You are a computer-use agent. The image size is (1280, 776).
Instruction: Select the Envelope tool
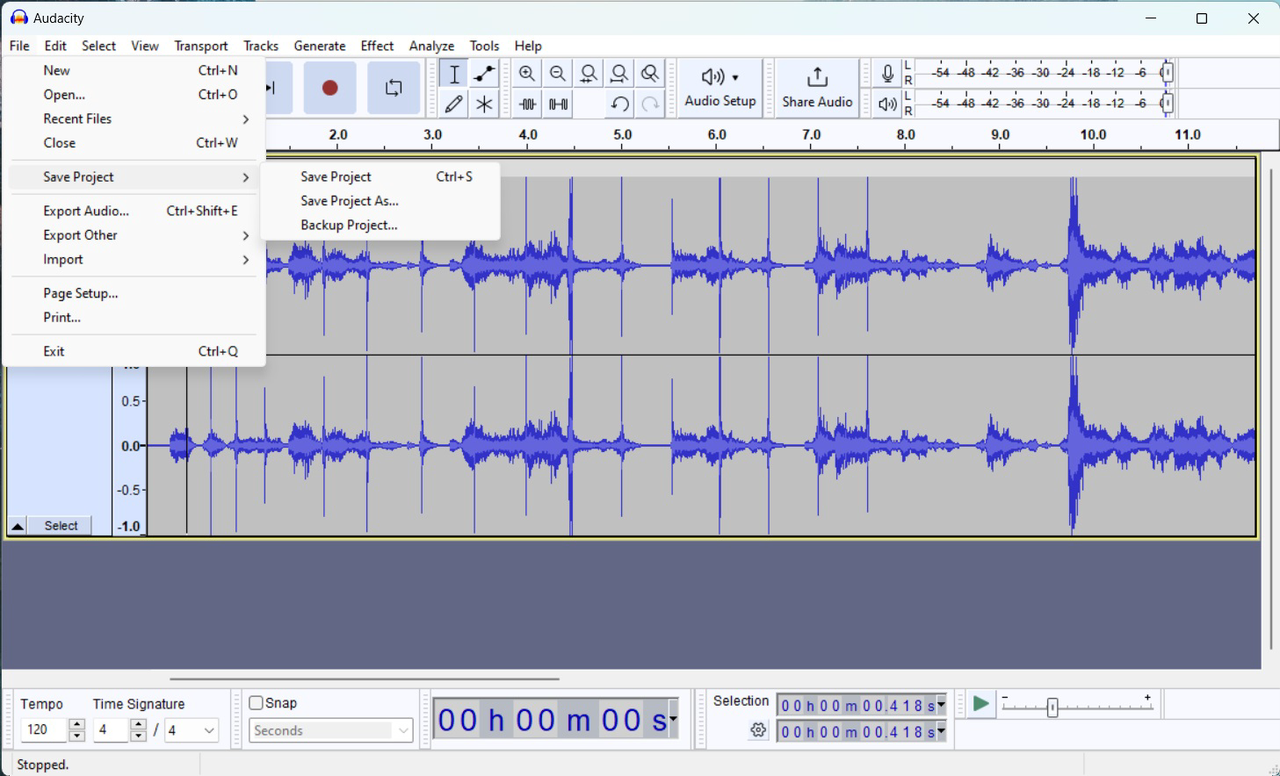[484, 73]
